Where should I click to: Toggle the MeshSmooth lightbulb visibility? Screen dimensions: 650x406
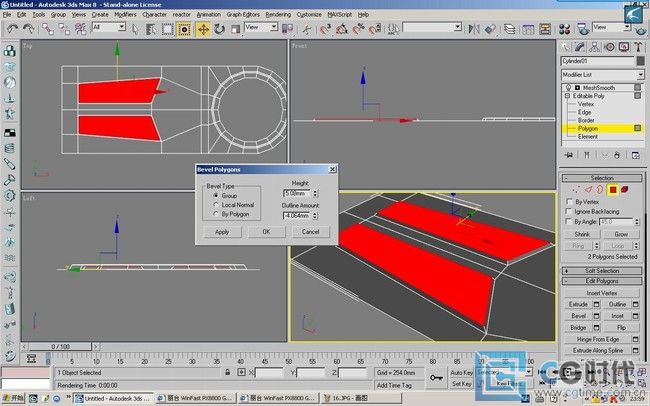tap(569, 88)
